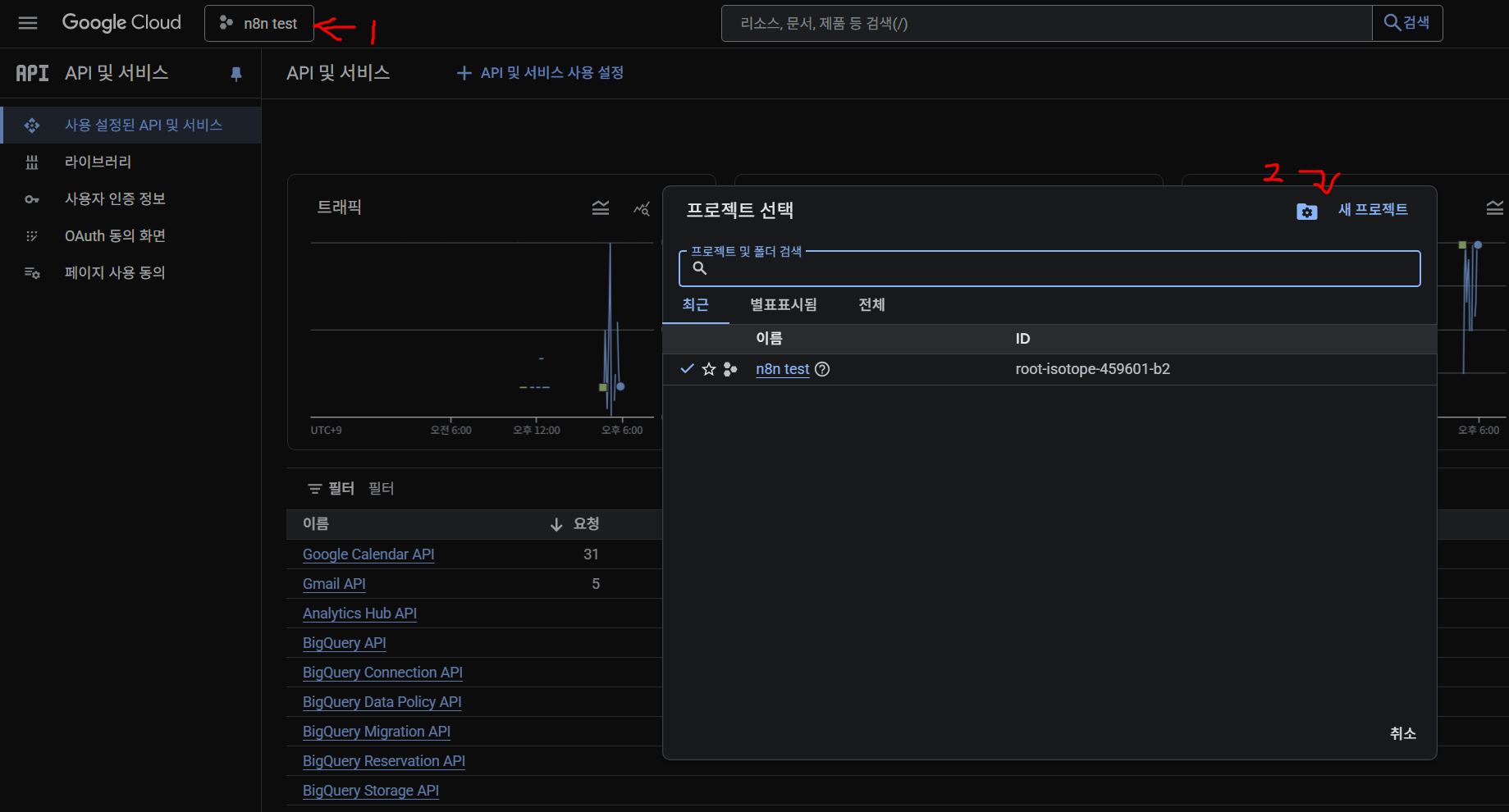
Task: Click API 및 서비스 사용 설정 button
Action: tap(540, 73)
